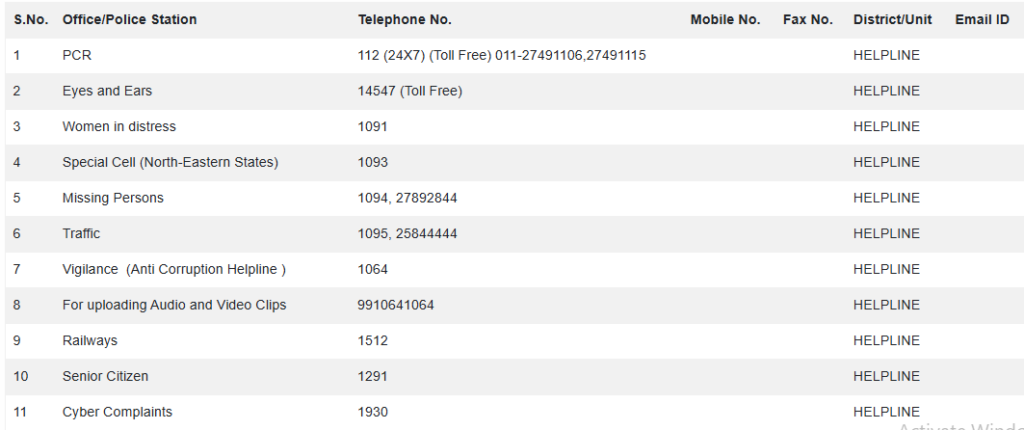Image resolution: width=1024 pixels, height=430 pixels.
Task: Click the 14547 (Toll Free) number
Action: point(410,91)
